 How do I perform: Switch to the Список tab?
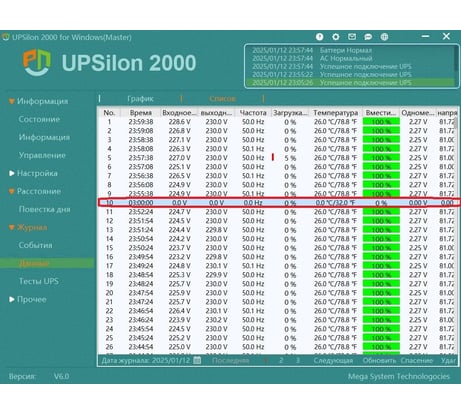pos(222,99)
